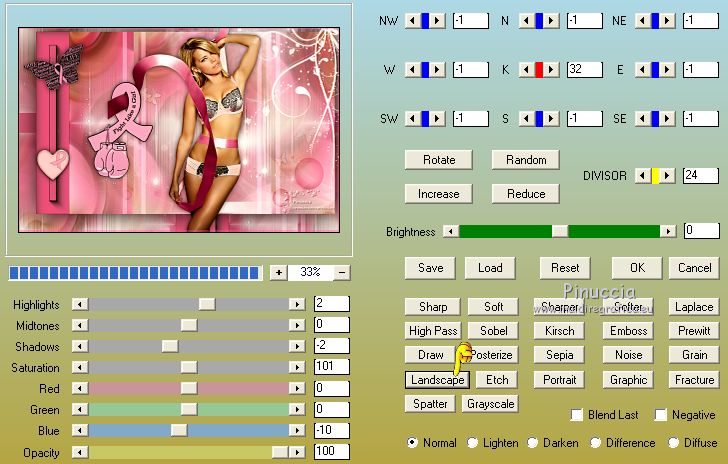Select the Diffuse blend mode
This screenshot has width=728, height=464.
tap(674, 443)
